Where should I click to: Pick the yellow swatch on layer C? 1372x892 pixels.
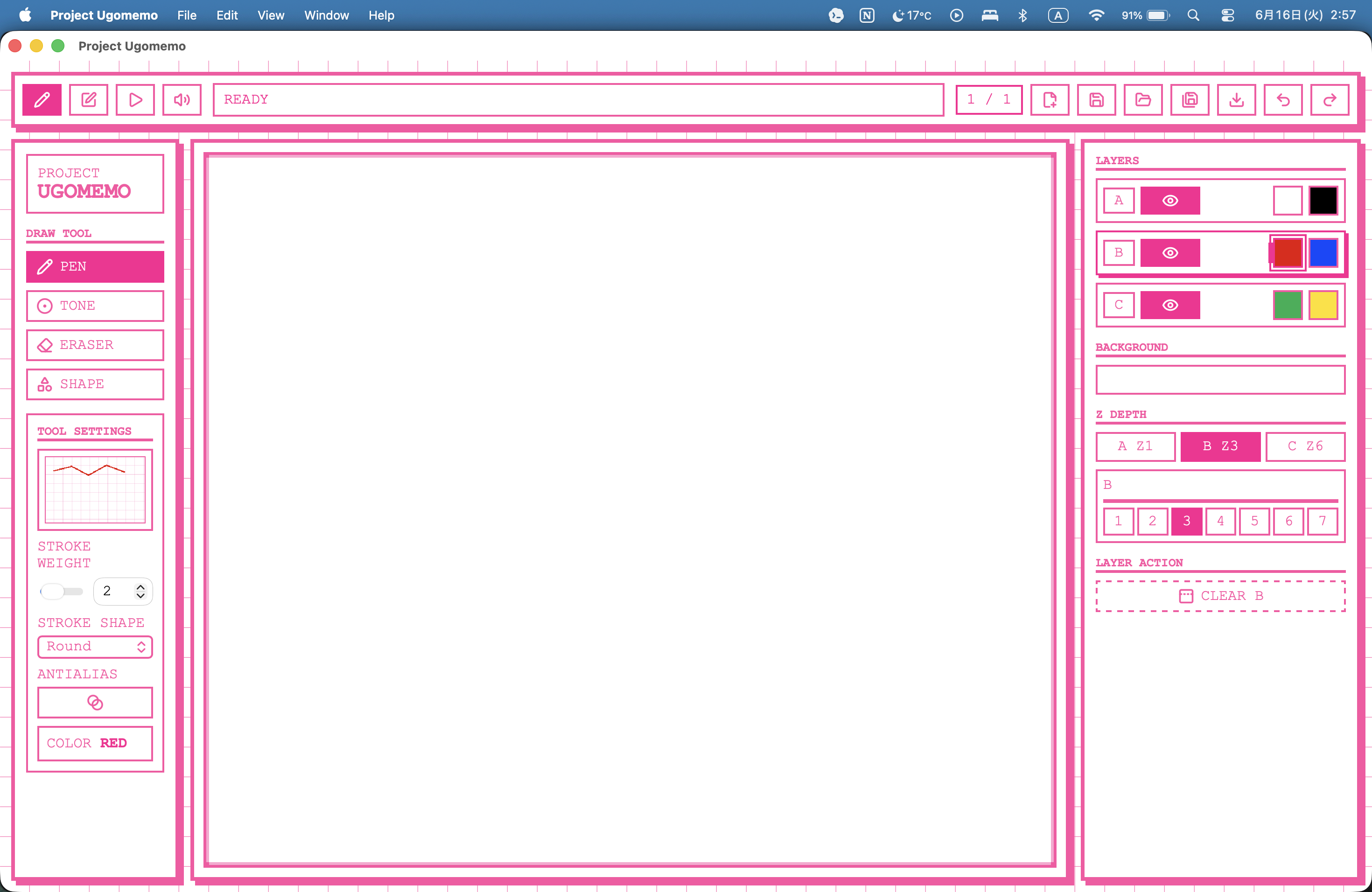(1323, 305)
